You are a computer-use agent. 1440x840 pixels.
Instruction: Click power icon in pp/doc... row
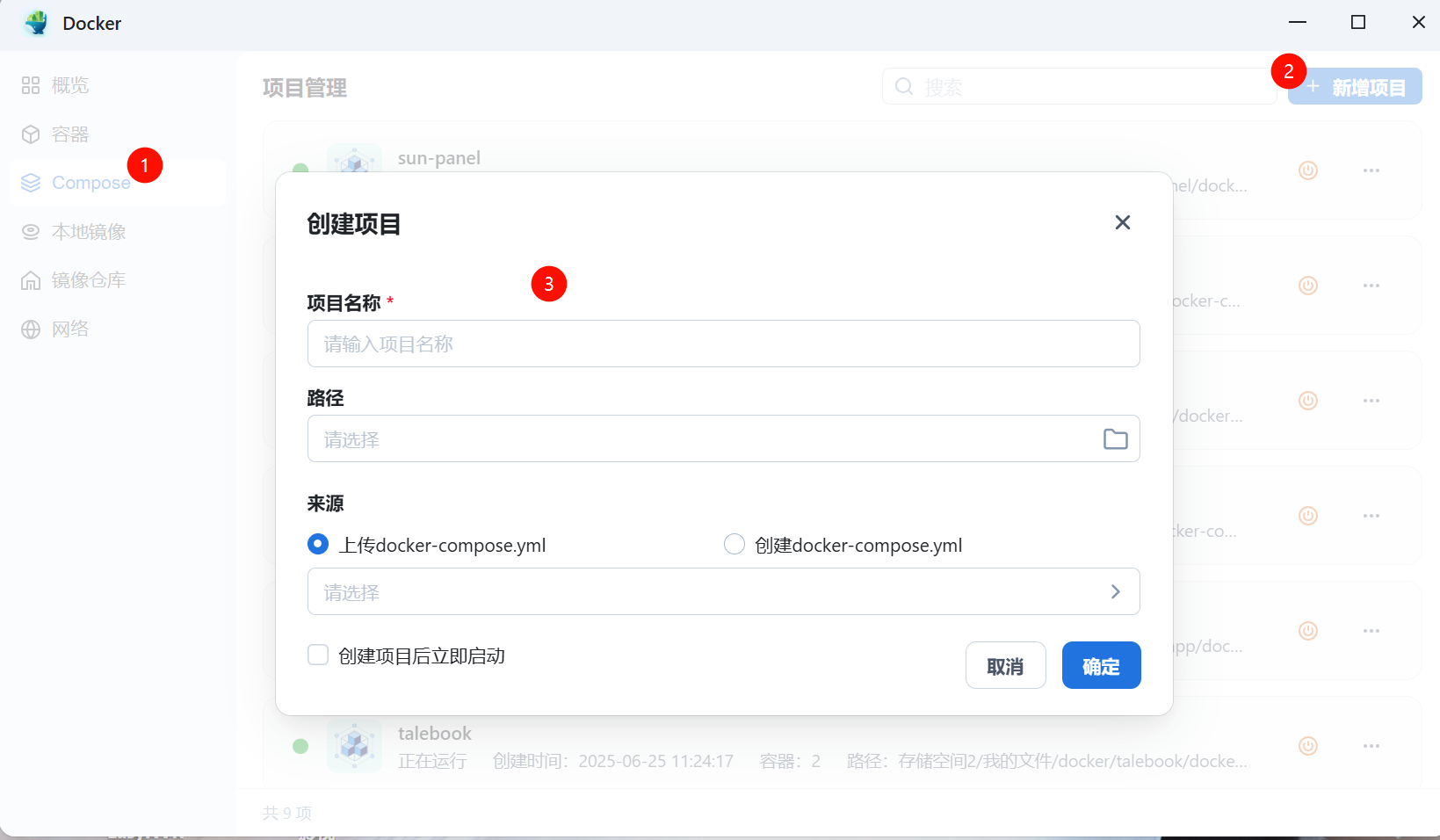(x=1308, y=631)
